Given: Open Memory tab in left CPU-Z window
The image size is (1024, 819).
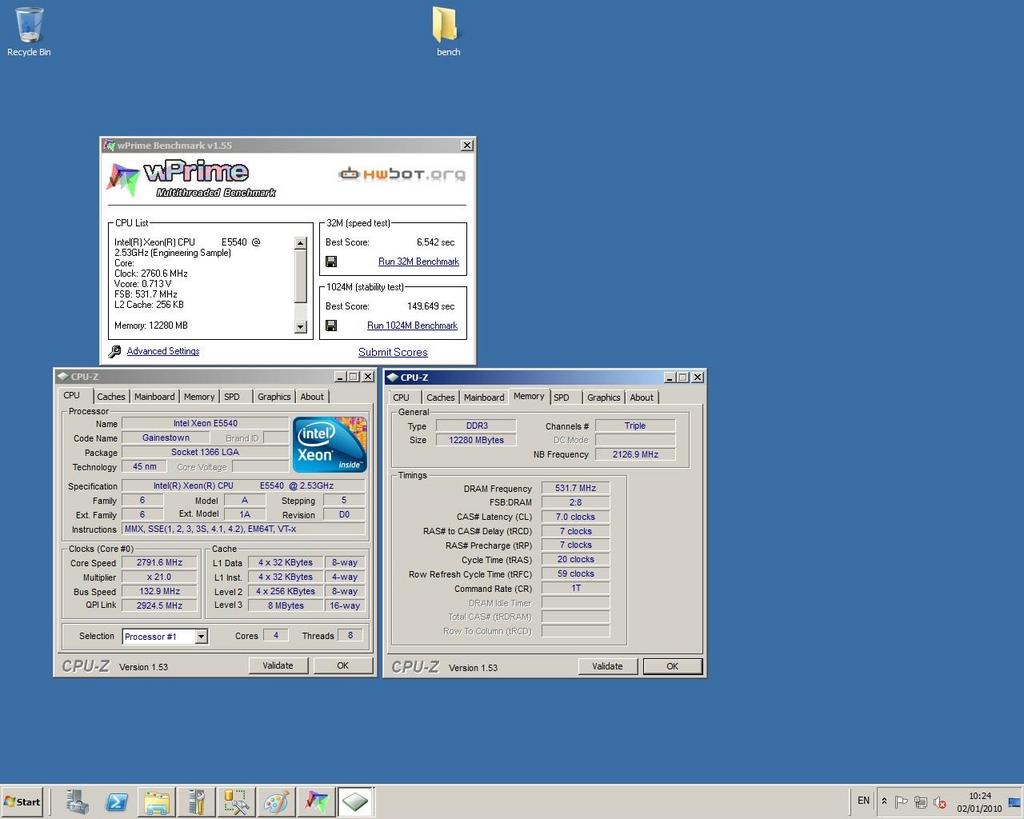Looking at the screenshot, I should (x=199, y=396).
